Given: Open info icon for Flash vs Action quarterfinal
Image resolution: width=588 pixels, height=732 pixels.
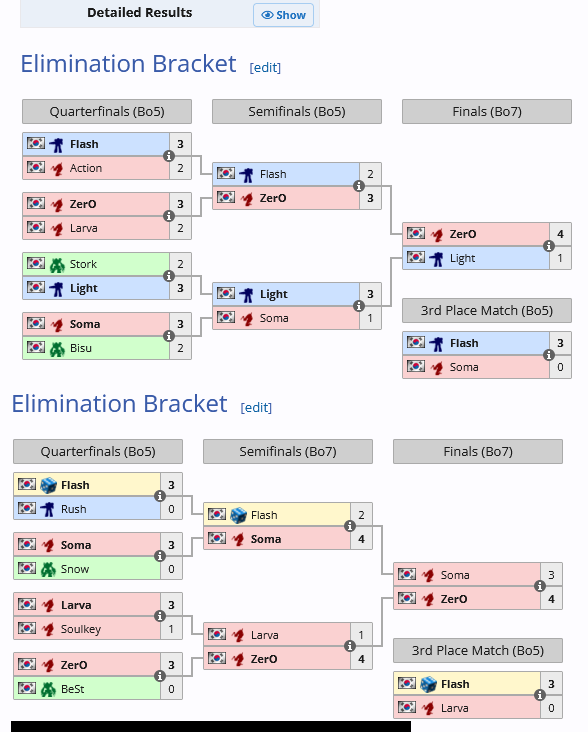Looking at the screenshot, I should click(x=169, y=156).
